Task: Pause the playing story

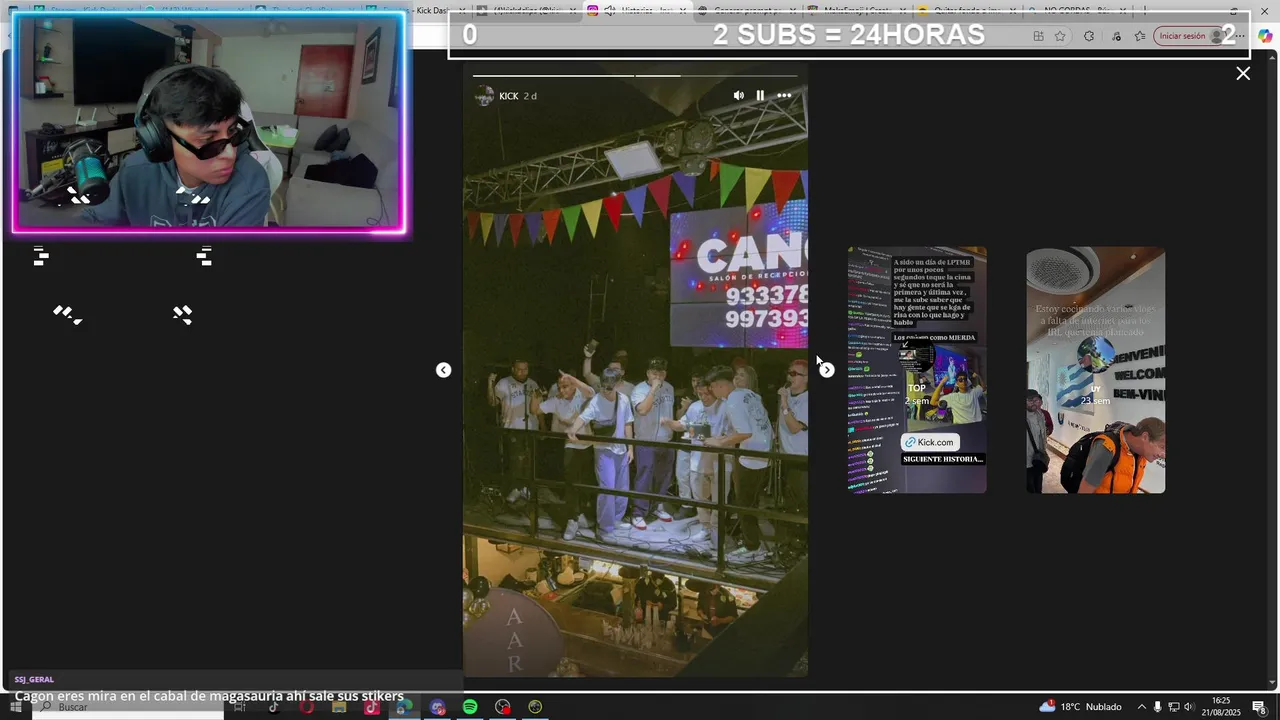Action: coord(760,96)
